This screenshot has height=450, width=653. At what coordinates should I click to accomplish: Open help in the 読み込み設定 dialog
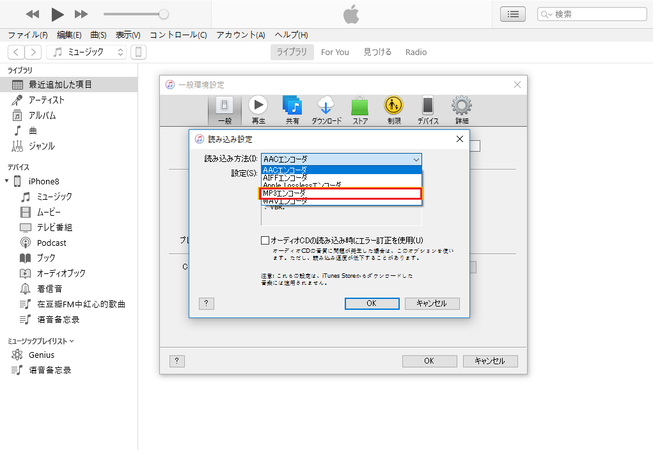207,303
